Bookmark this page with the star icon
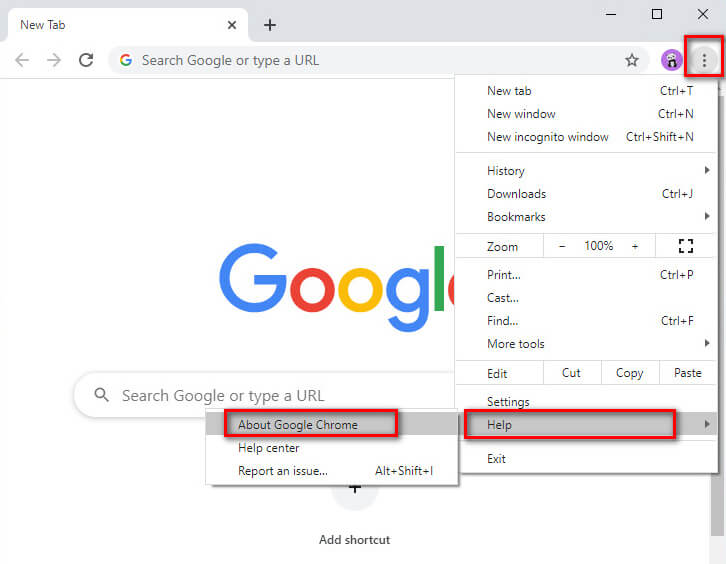This screenshot has width=726, height=564. [632, 60]
